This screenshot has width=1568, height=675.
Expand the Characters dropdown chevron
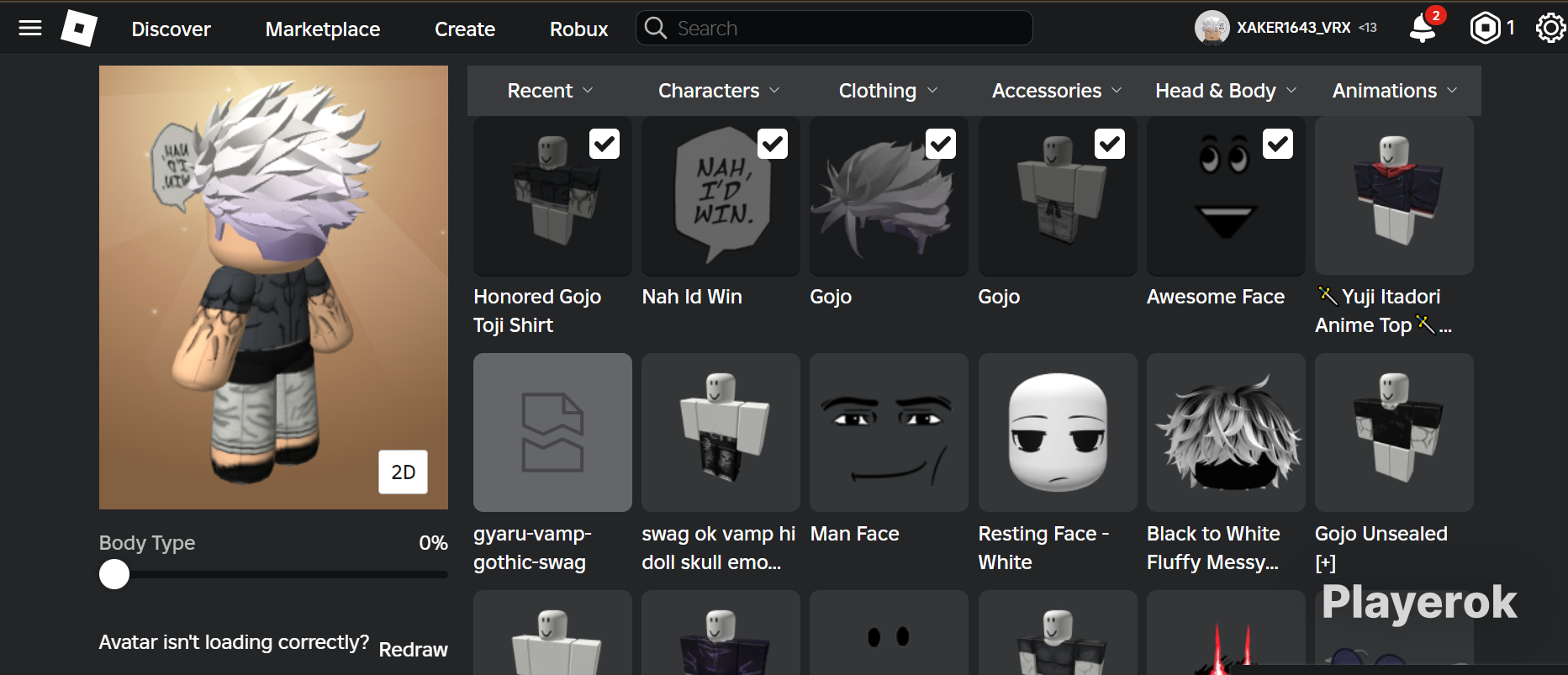pyautogui.click(x=774, y=90)
